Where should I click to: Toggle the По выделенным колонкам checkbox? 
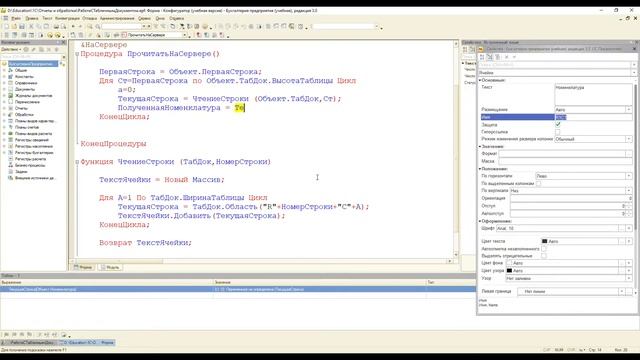pos(539,184)
